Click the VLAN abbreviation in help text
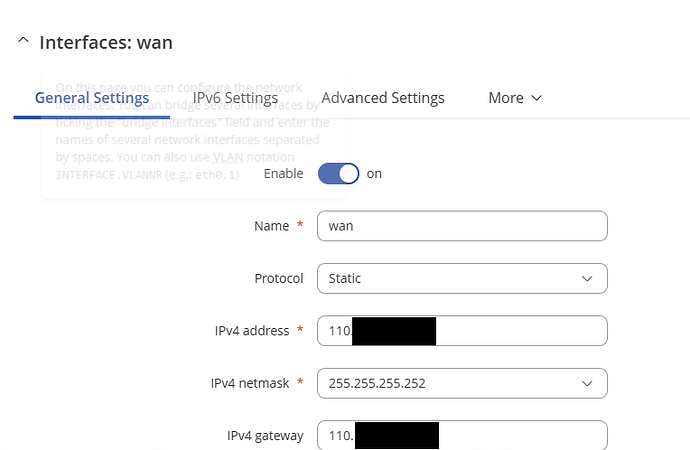690x450 pixels. tap(228, 157)
